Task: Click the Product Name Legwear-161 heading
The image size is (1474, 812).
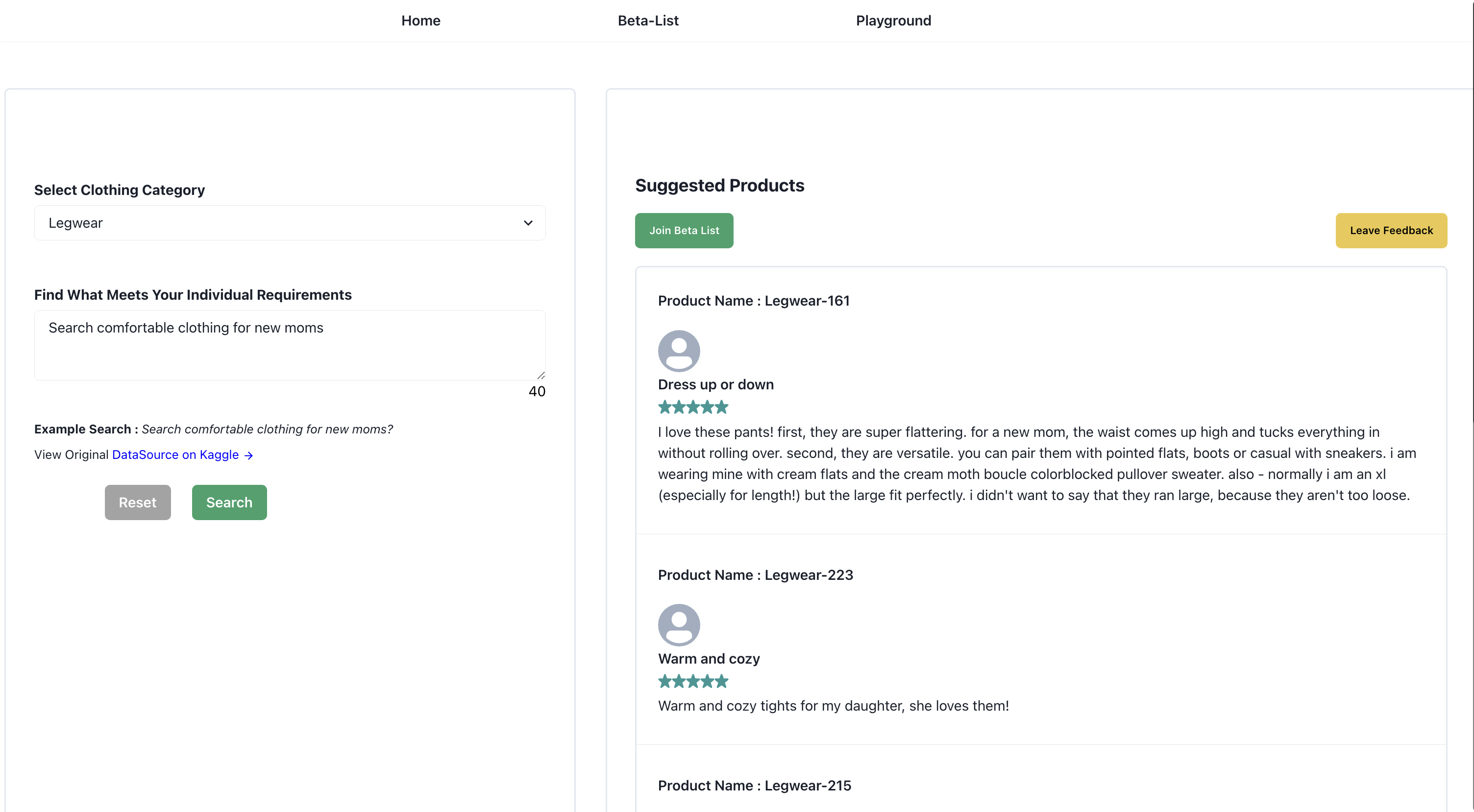Action: point(754,301)
